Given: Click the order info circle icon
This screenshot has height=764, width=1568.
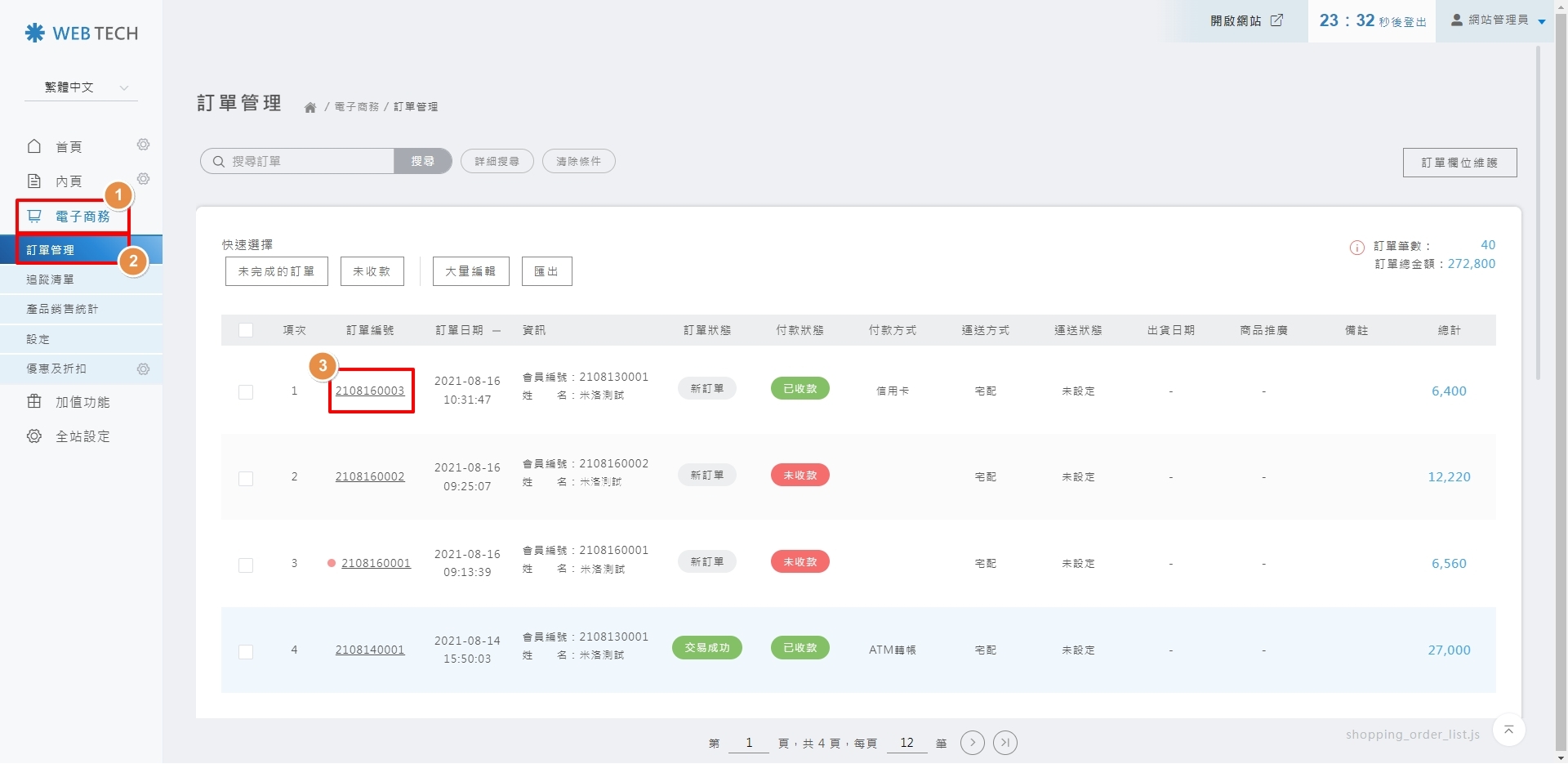Looking at the screenshot, I should pos(1356,248).
